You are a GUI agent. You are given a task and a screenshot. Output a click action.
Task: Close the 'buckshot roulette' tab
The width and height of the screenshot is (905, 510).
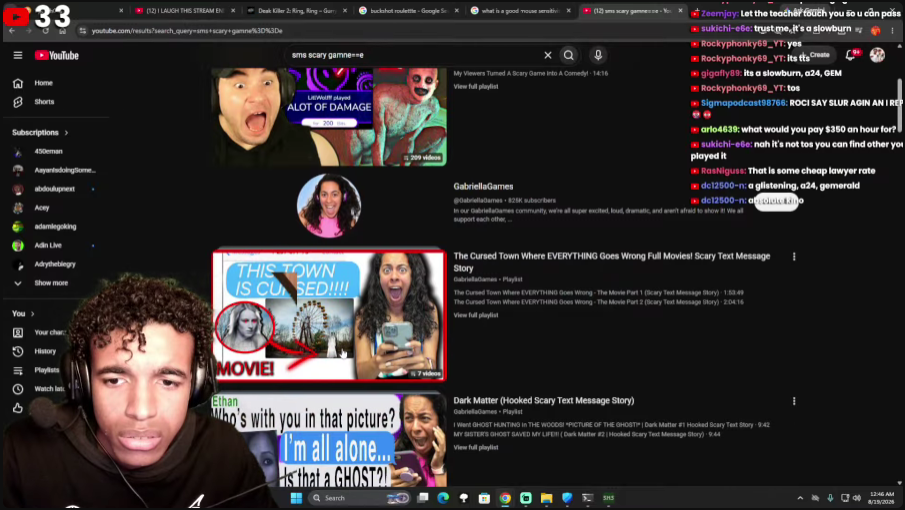click(457, 10)
